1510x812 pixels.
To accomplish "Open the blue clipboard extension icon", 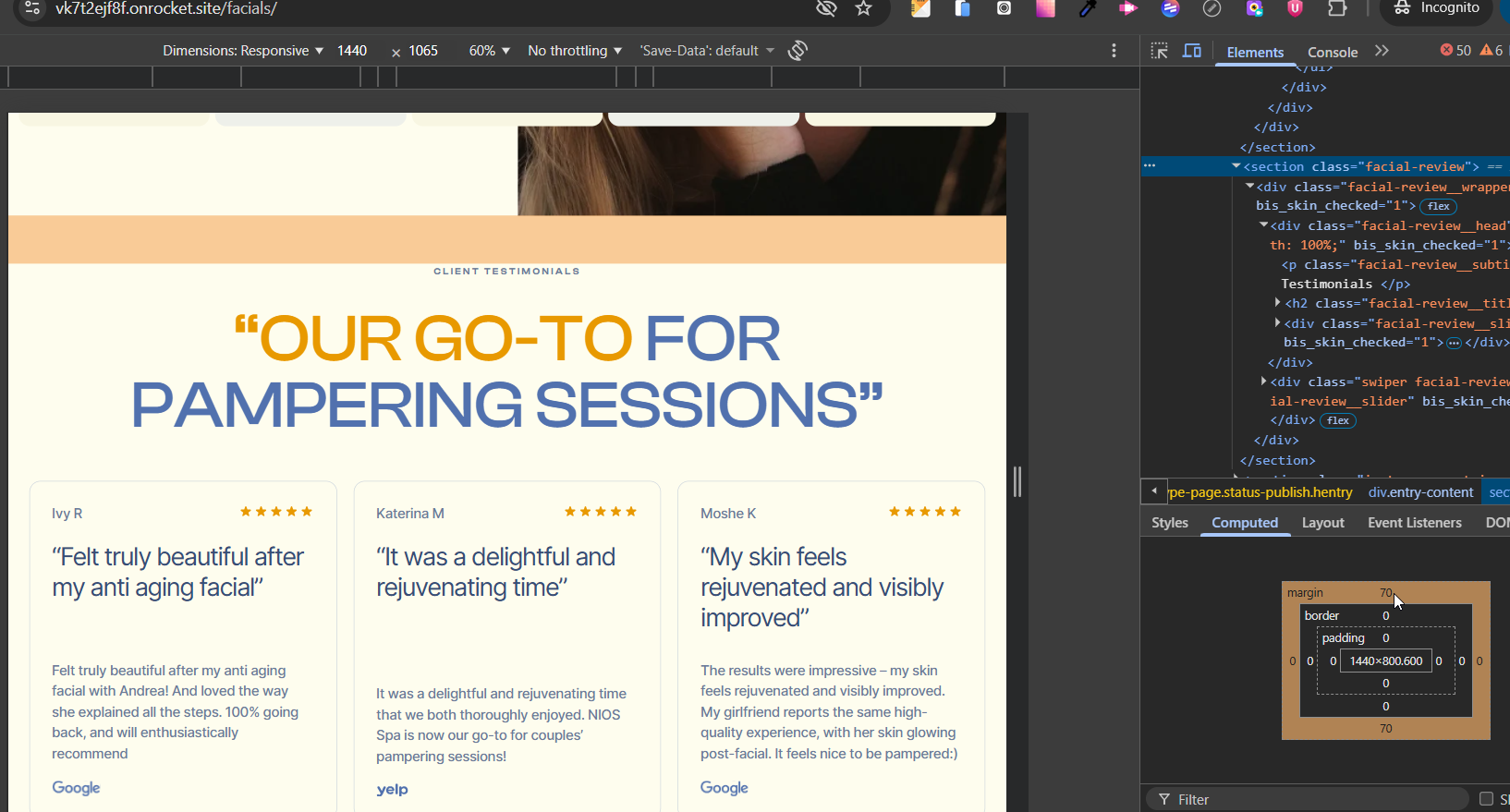I will pyautogui.click(x=962, y=8).
